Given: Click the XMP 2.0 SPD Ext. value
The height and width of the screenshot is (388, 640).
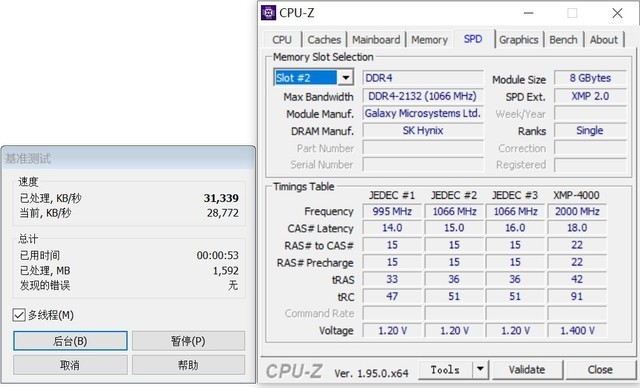Looking at the screenshot, I should [590, 96].
